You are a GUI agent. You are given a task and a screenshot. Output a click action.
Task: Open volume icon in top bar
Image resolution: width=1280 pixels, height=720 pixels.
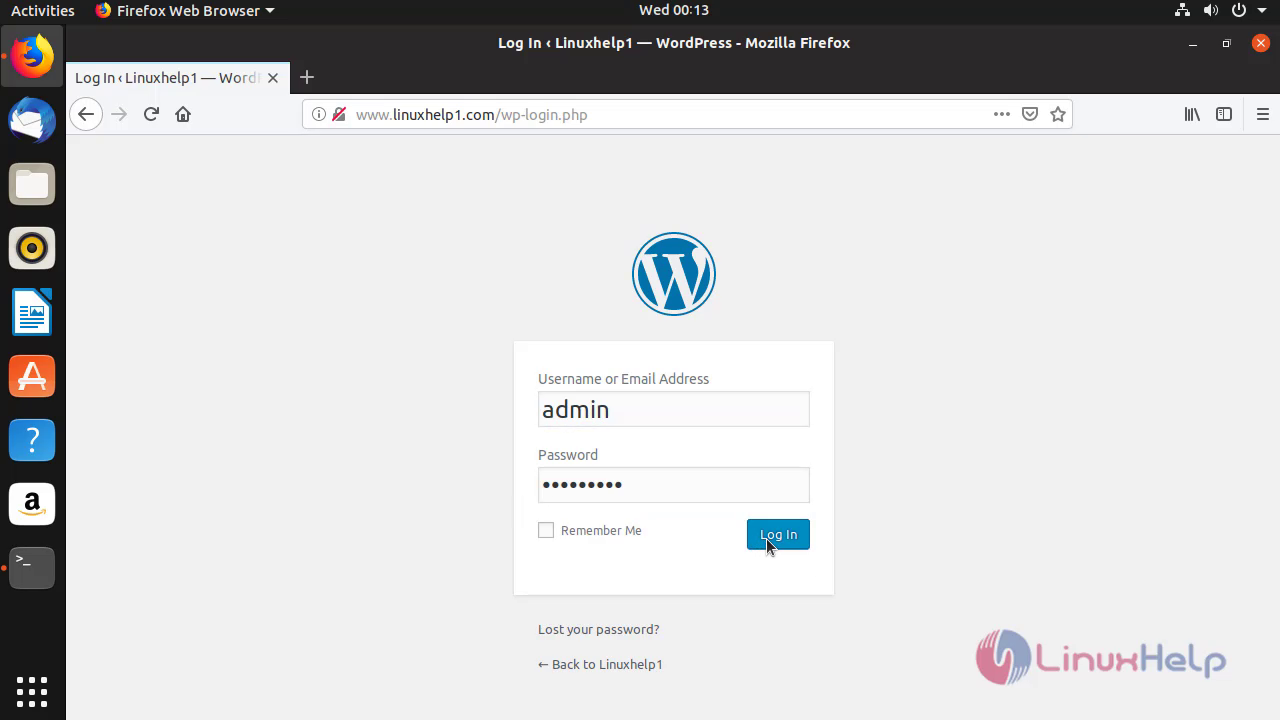click(x=1211, y=10)
